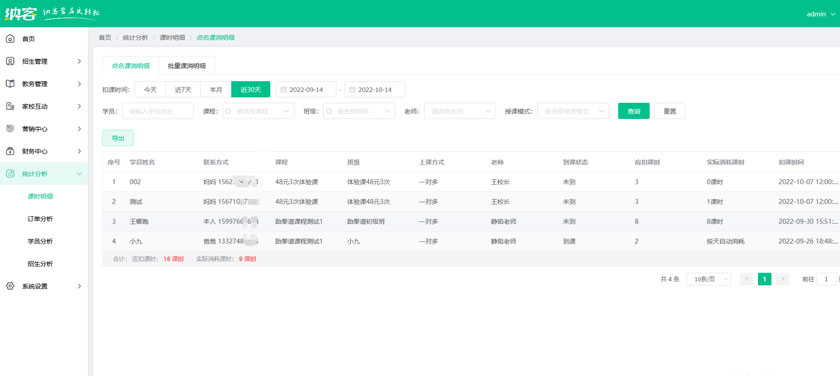Click the calendar icon beside 2022-10-14
Image resolution: width=840 pixels, height=376 pixels.
[352, 90]
